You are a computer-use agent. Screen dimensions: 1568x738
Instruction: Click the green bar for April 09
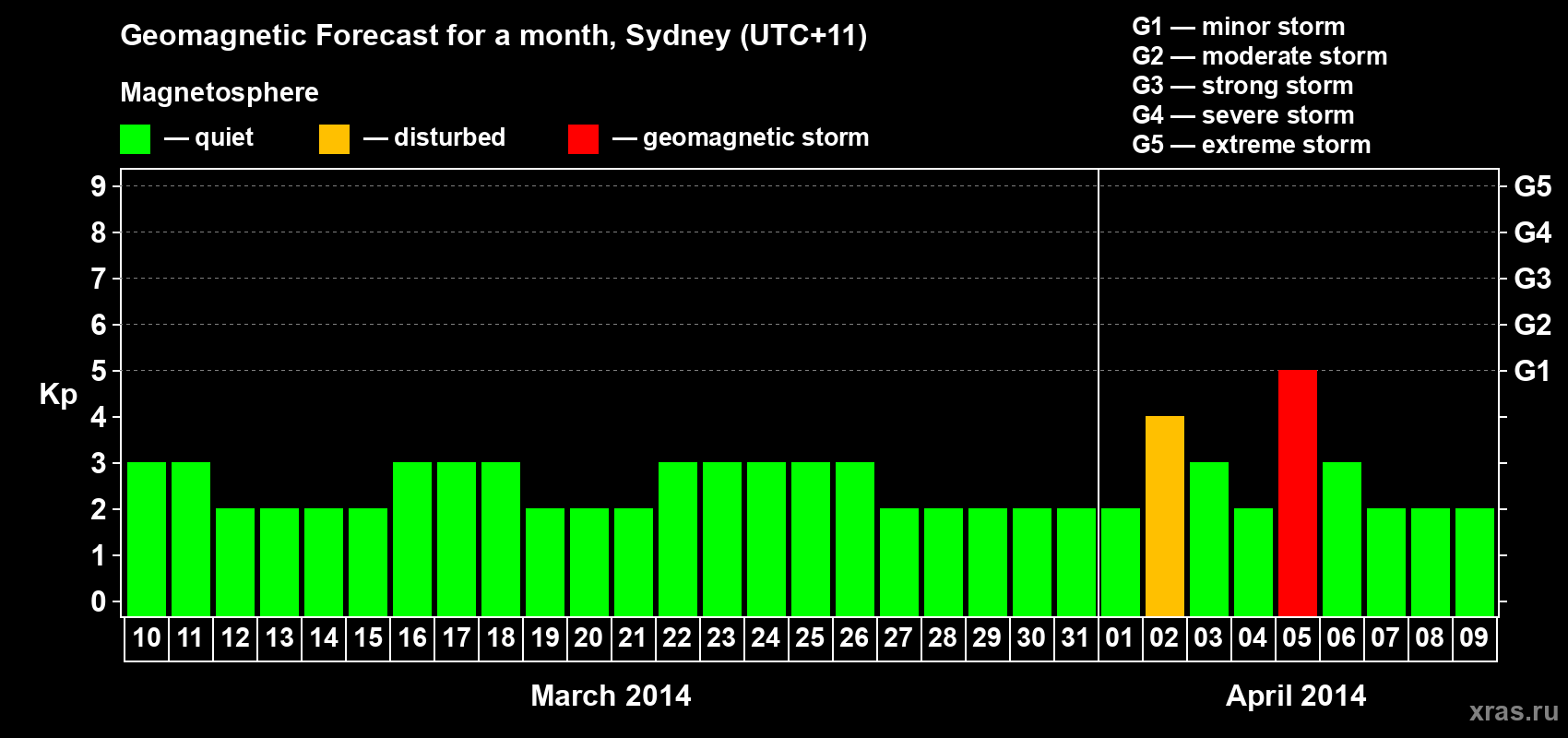click(x=1474, y=562)
